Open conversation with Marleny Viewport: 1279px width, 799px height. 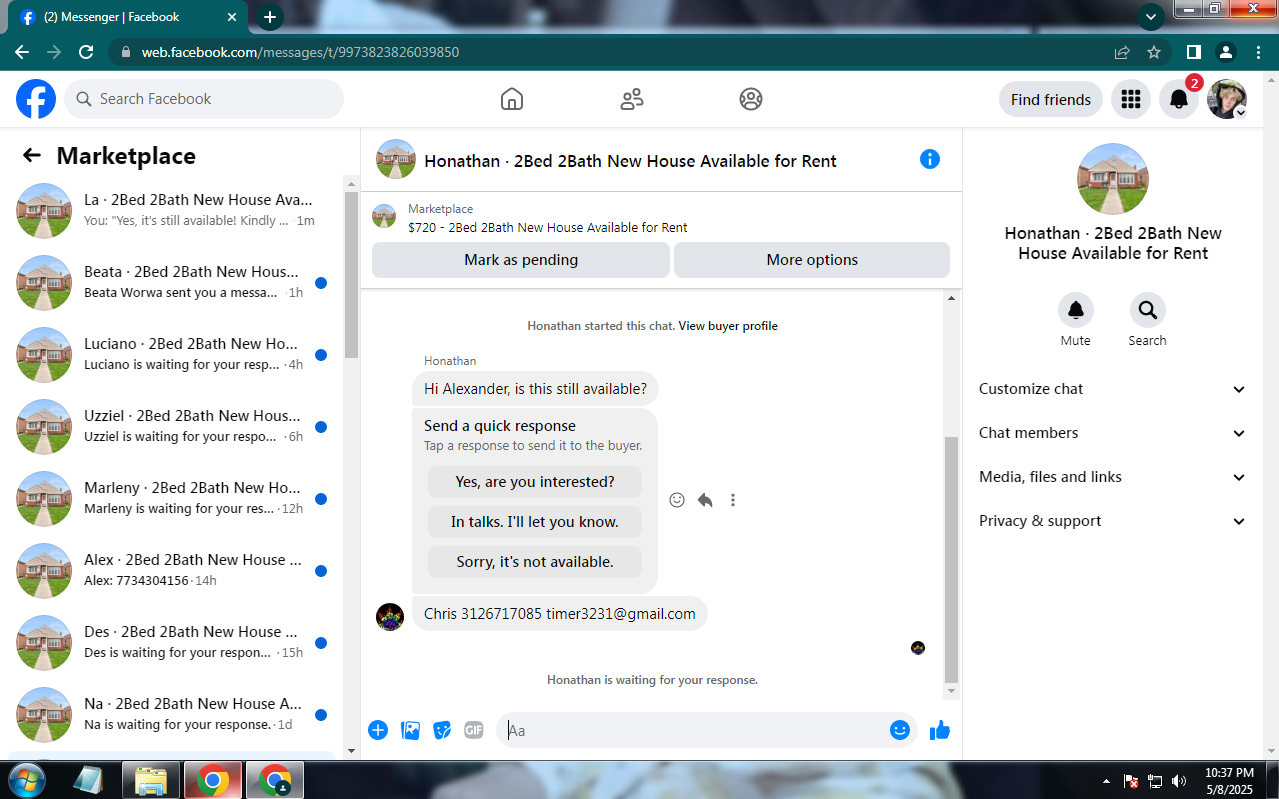pos(172,499)
